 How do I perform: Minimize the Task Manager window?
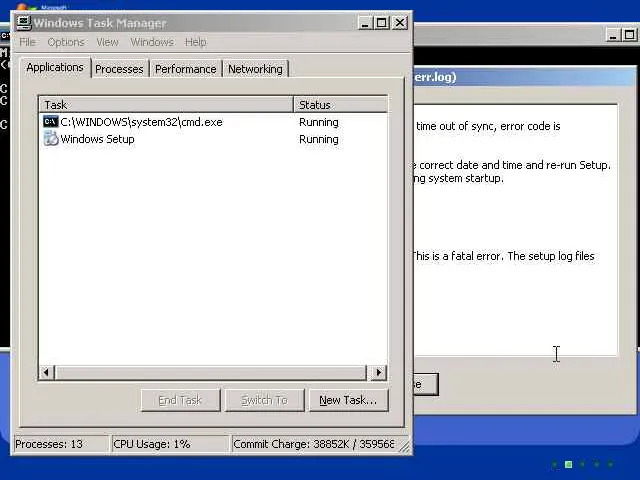coord(365,23)
